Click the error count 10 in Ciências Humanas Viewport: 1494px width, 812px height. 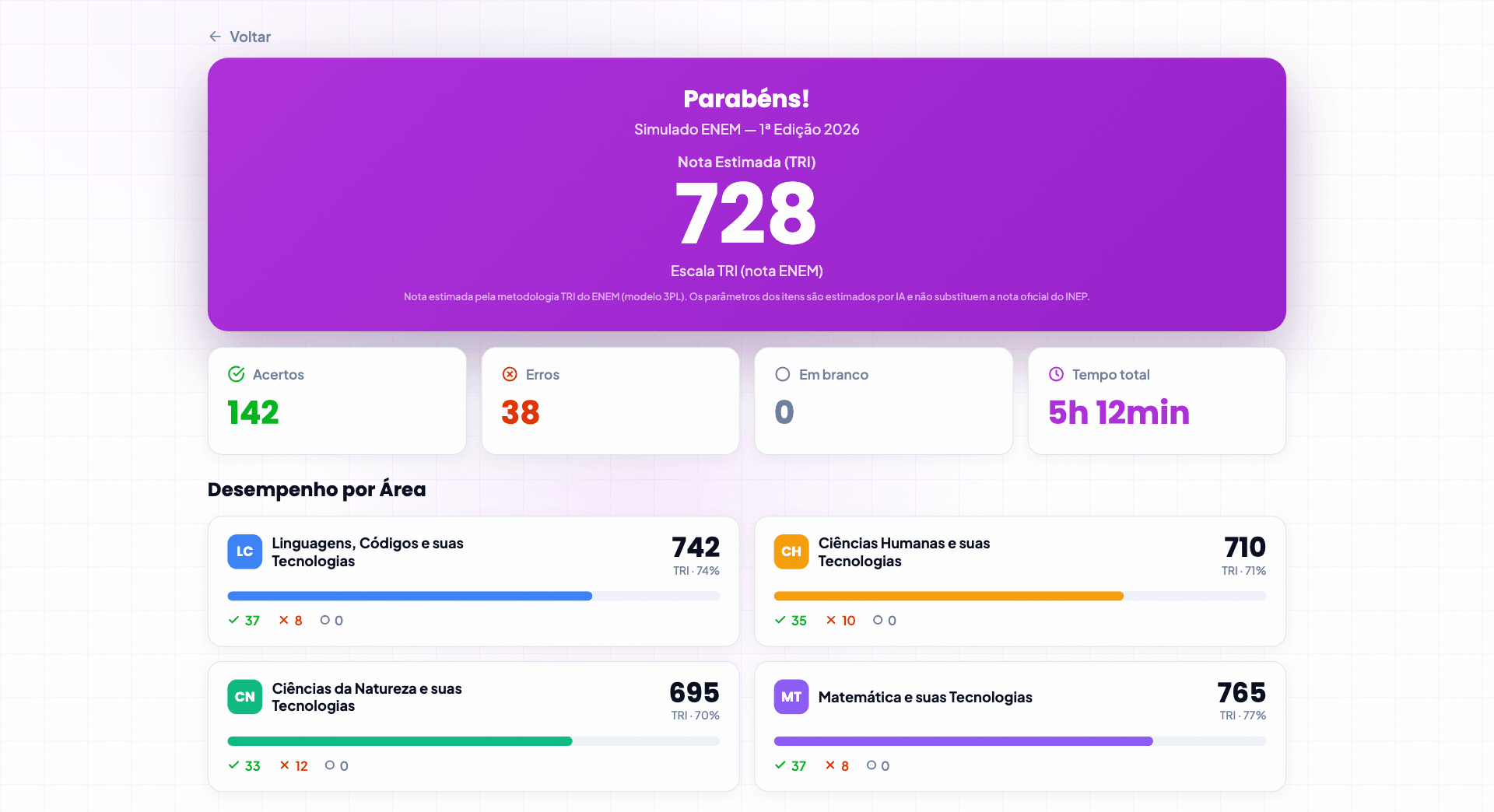pyautogui.click(x=848, y=621)
